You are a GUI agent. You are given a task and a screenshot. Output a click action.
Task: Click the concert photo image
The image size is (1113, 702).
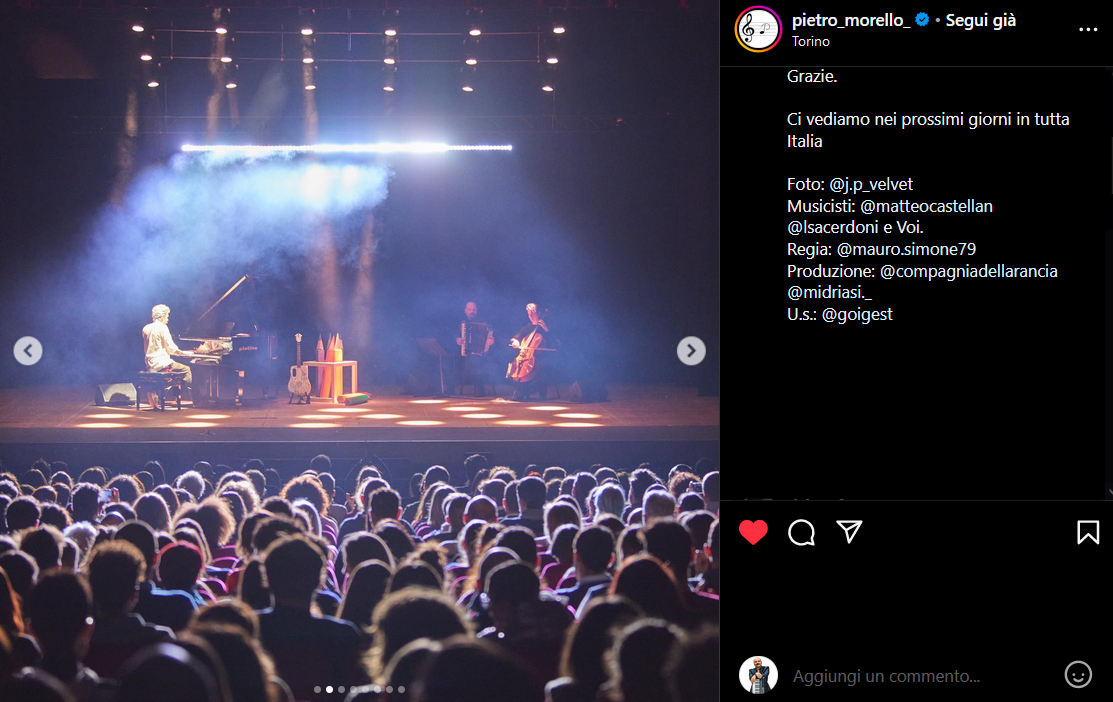pyautogui.click(x=359, y=351)
